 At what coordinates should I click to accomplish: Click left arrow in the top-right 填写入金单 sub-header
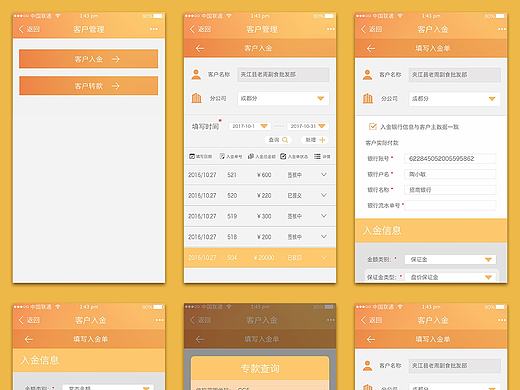[371, 49]
